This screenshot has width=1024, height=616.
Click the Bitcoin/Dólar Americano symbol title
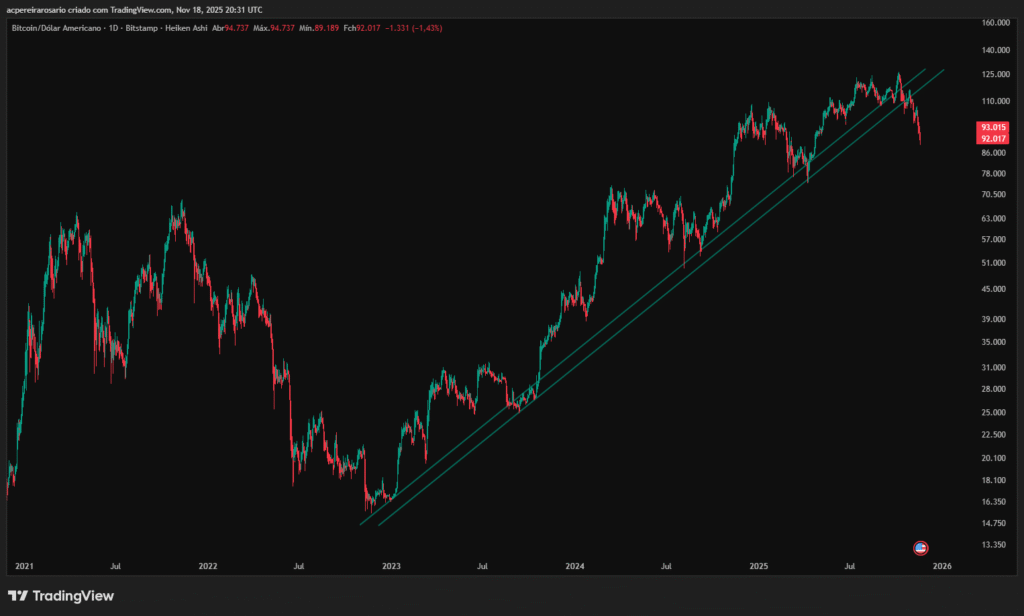[55, 28]
